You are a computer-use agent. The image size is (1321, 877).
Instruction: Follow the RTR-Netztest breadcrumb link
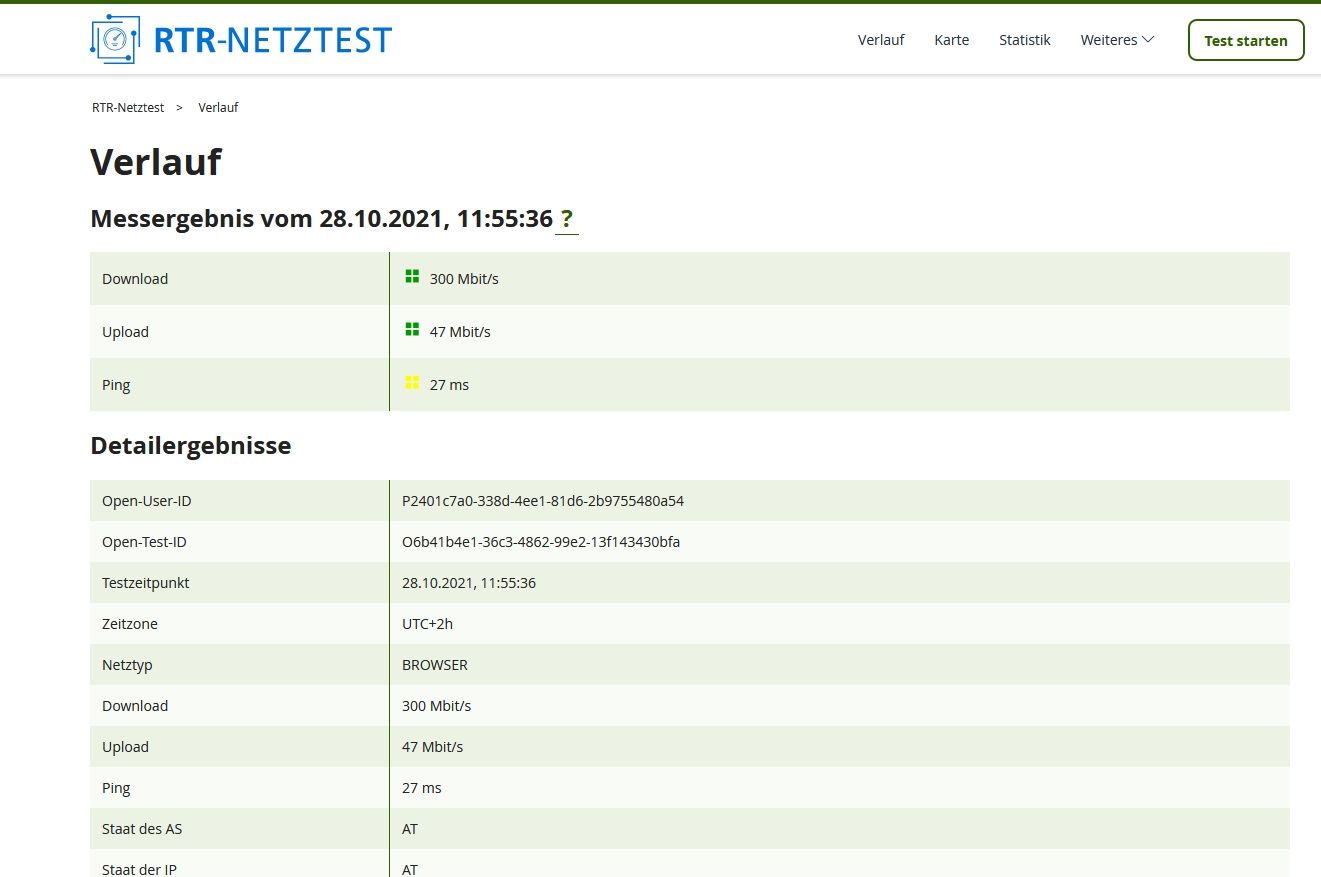point(128,107)
